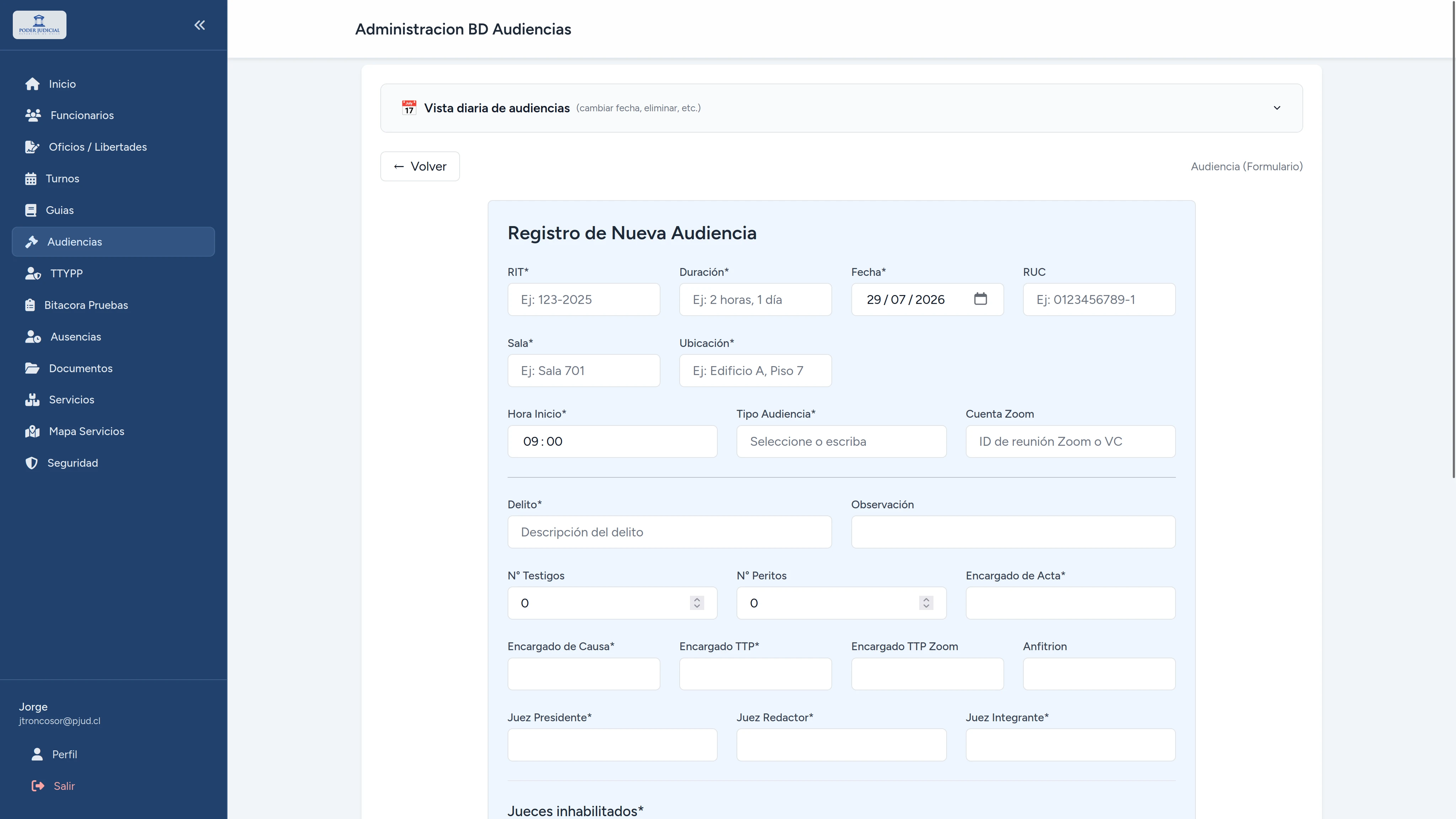Click the Servicios boxes icon
Screen dimensions: 1456x819
(32, 400)
